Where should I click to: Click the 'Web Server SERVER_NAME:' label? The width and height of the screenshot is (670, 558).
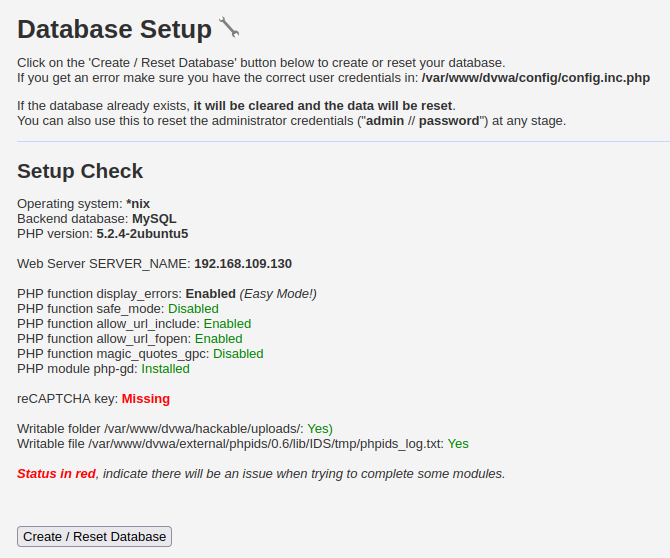(x=104, y=264)
